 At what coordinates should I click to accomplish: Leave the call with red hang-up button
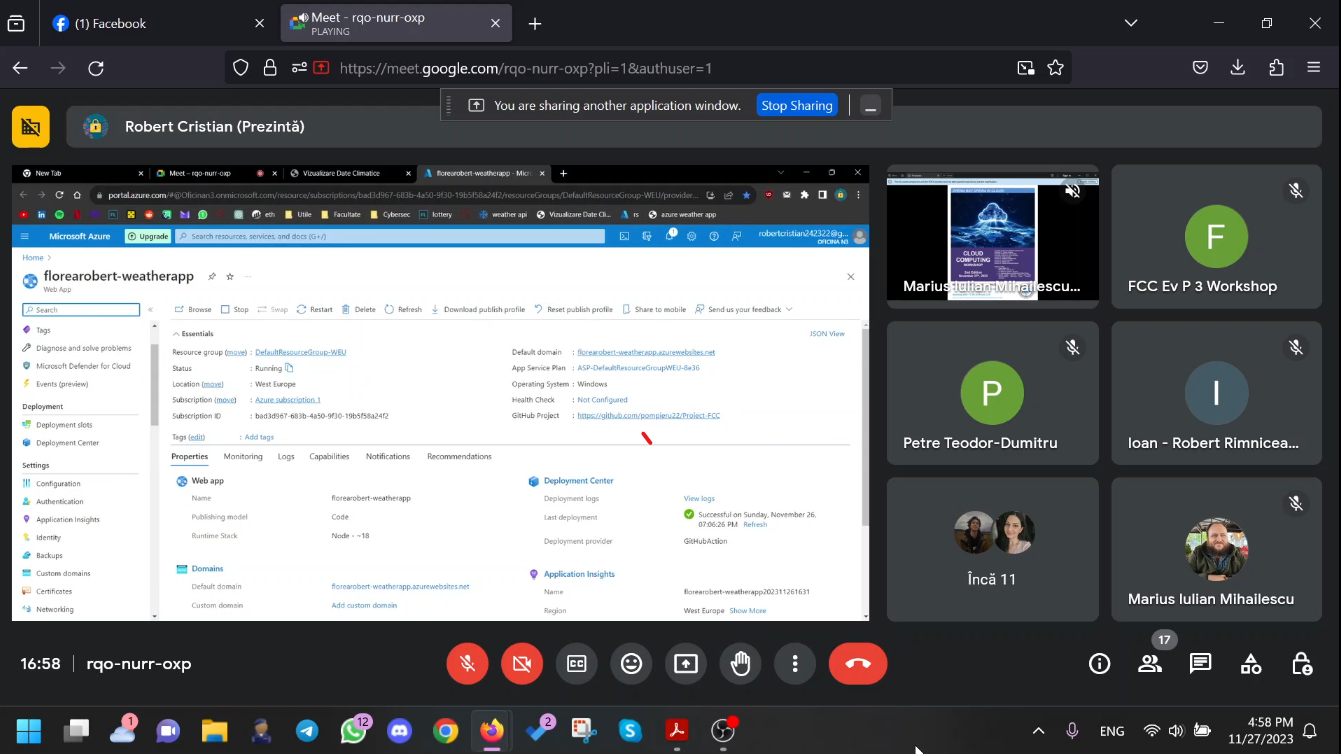pos(858,664)
